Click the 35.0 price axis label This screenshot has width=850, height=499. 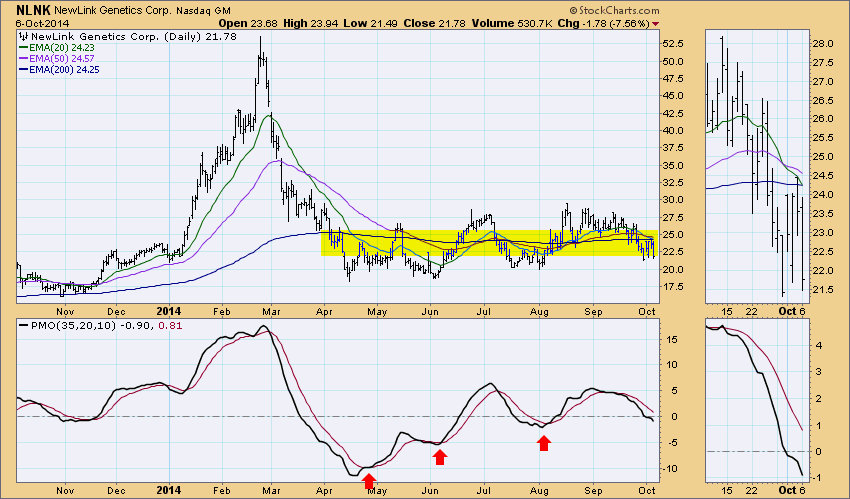[671, 165]
